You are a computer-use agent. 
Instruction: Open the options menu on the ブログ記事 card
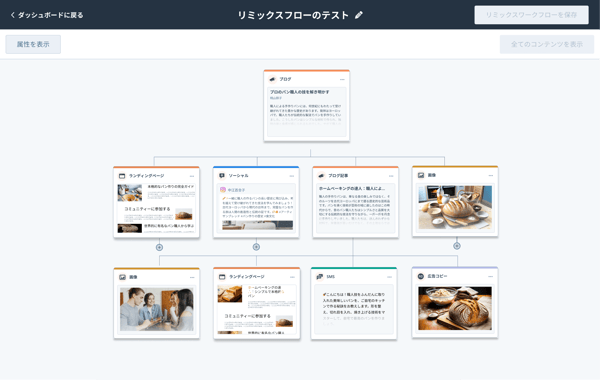pyautogui.click(x=391, y=176)
